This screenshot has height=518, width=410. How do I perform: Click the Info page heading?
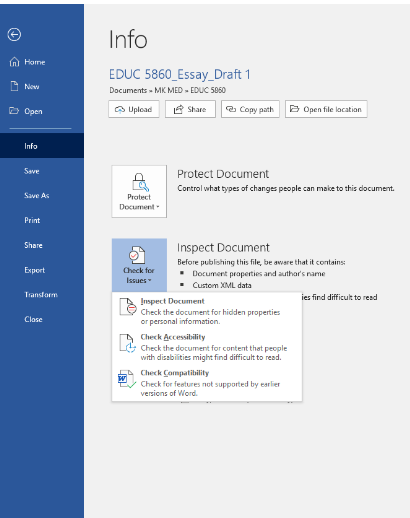(x=128, y=39)
